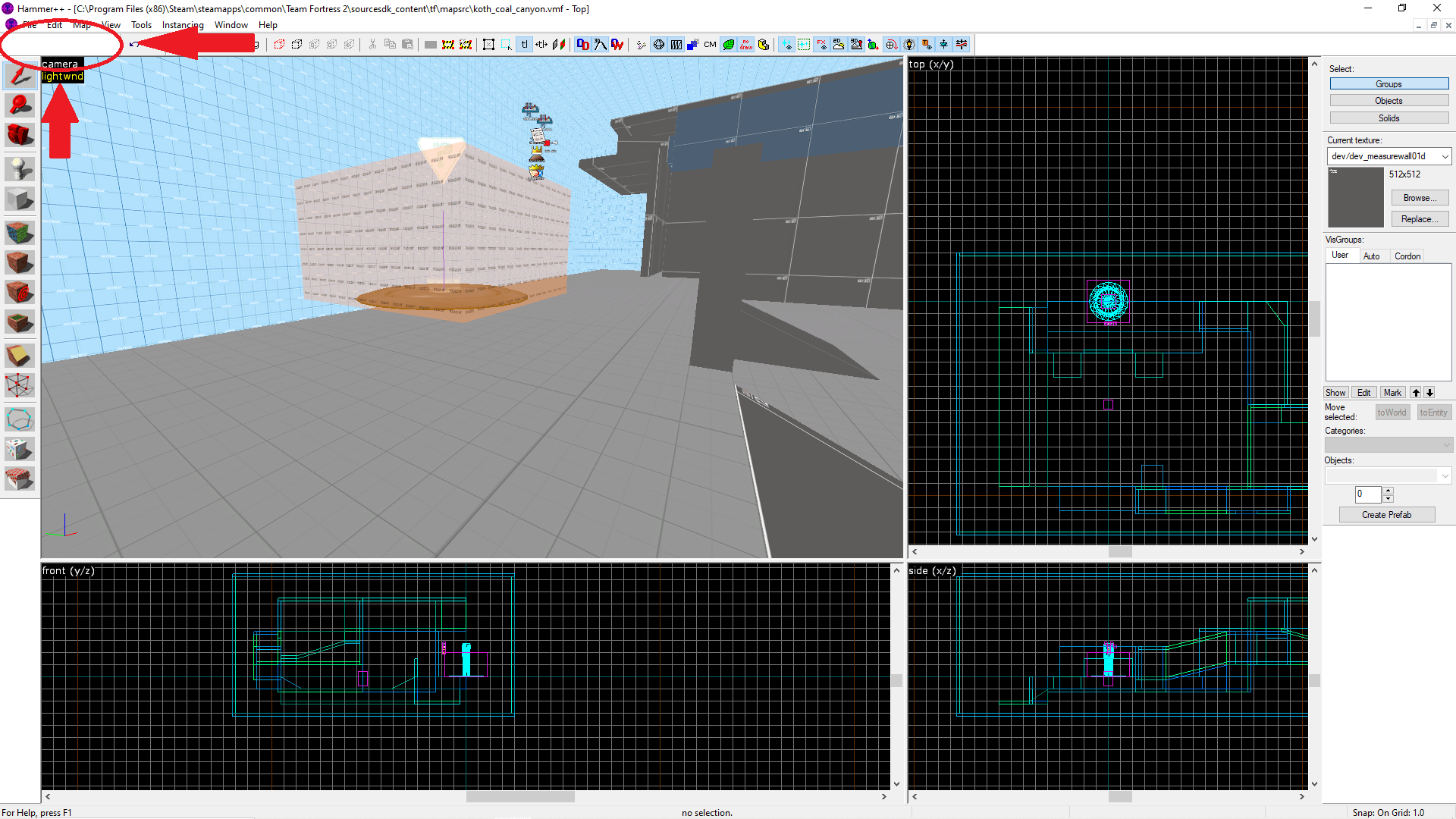
Task: Click the Paste toolbar icon
Action: [x=408, y=45]
